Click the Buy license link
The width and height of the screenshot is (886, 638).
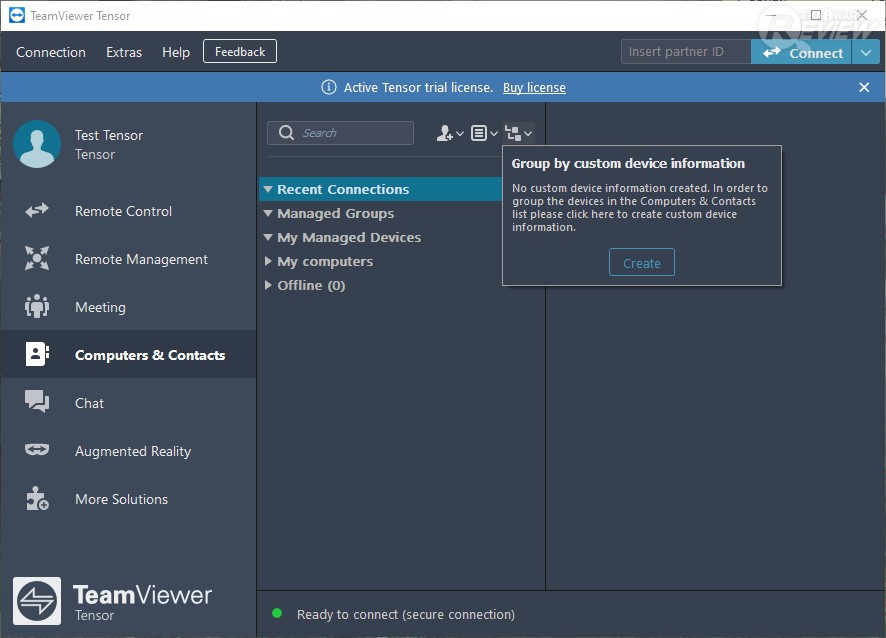click(x=534, y=88)
